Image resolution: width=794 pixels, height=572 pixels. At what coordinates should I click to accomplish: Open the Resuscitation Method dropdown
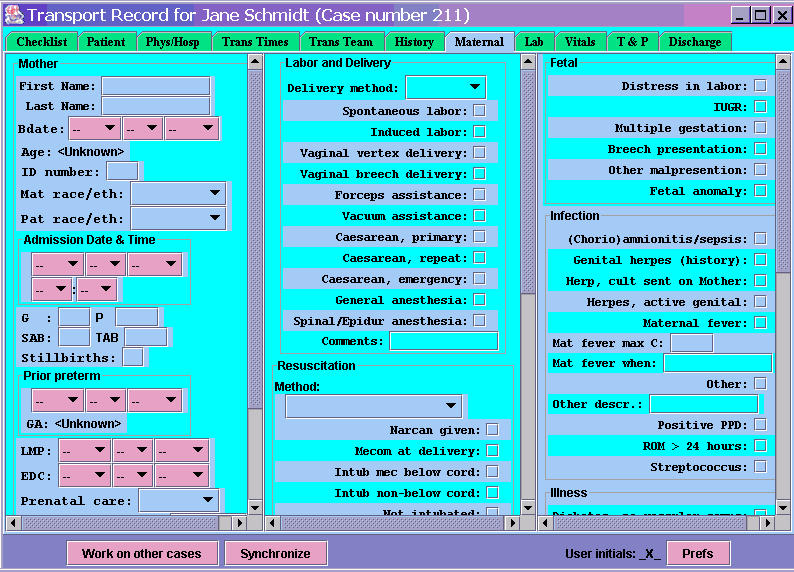pos(373,407)
